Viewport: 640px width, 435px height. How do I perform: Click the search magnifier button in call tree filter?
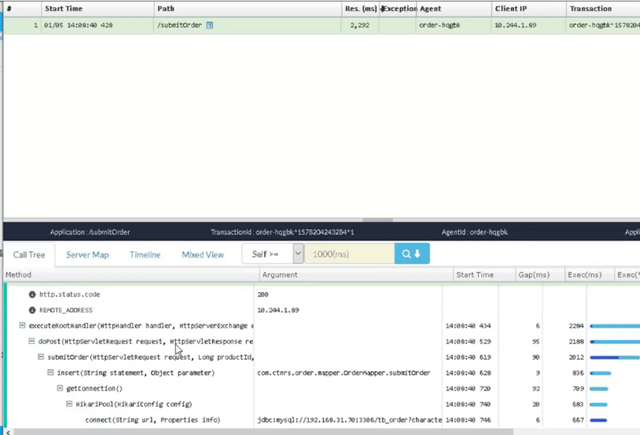click(412, 254)
